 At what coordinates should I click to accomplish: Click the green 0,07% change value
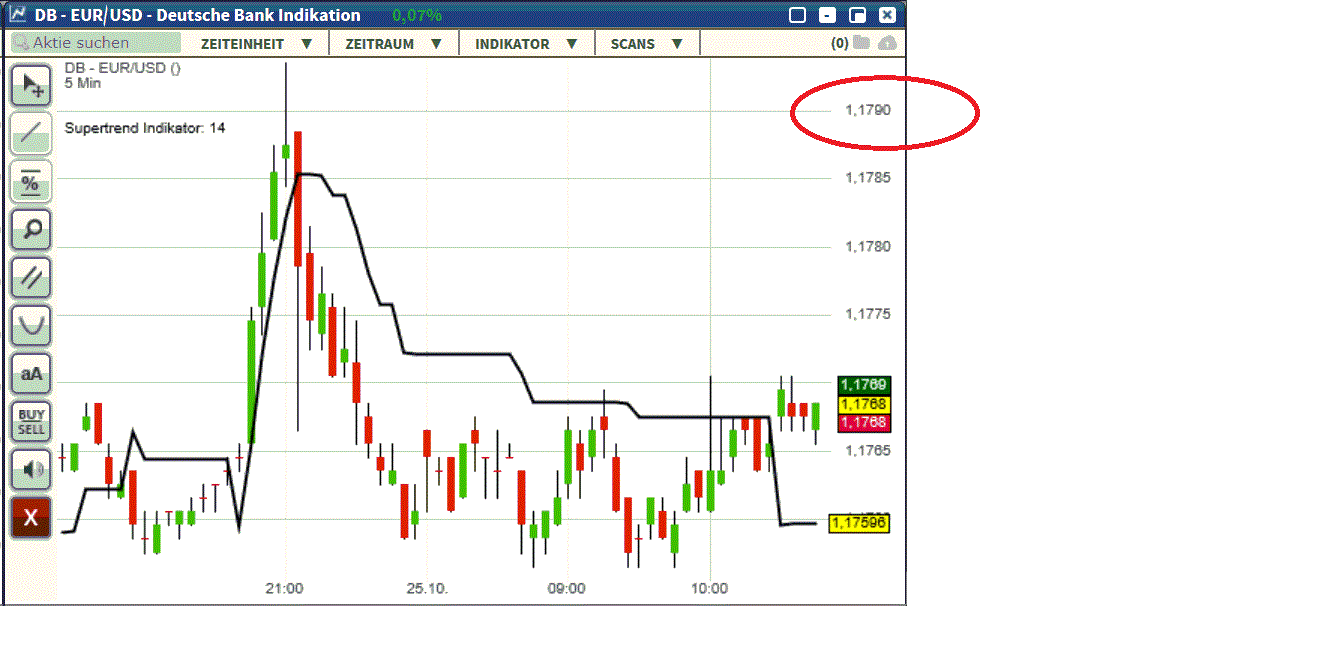click(417, 15)
